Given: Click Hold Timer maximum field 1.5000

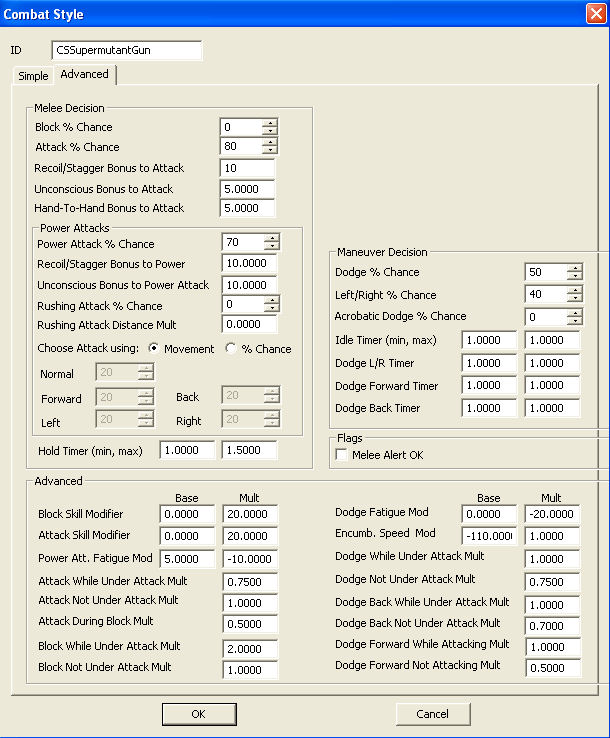Looking at the screenshot, I should [249, 450].
